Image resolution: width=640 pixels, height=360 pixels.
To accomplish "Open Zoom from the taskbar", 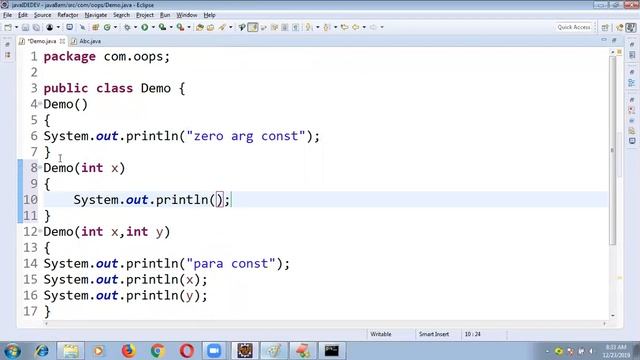I will [214, 351].
